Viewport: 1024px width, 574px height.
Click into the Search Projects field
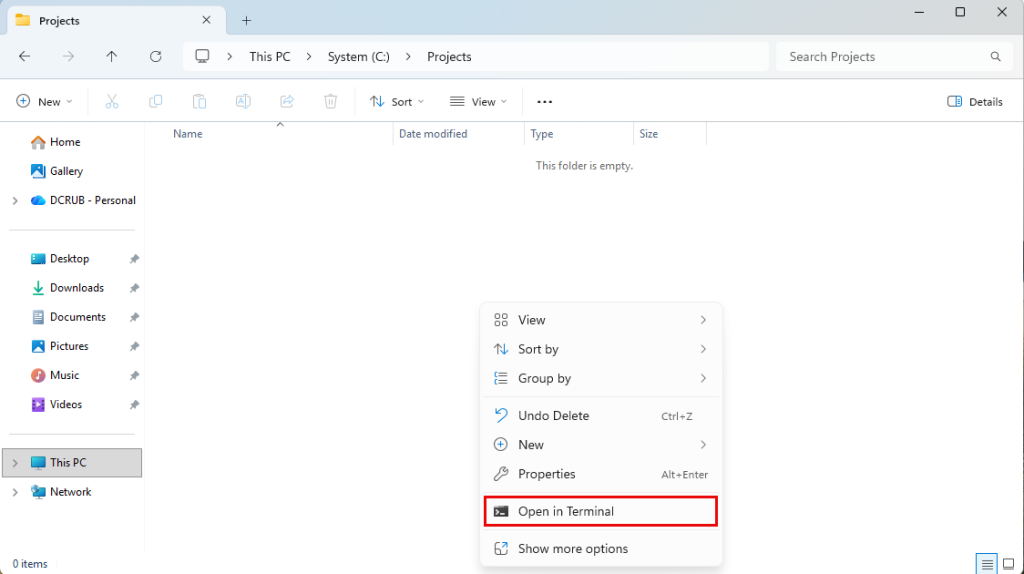tap(885, 57)
